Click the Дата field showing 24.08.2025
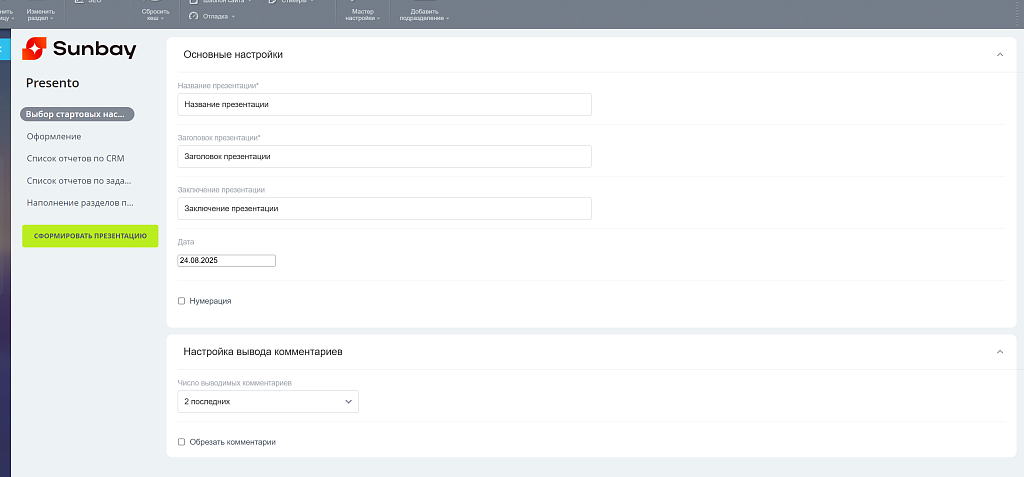This screenshot has width=1024, height=477. (226, 261)
